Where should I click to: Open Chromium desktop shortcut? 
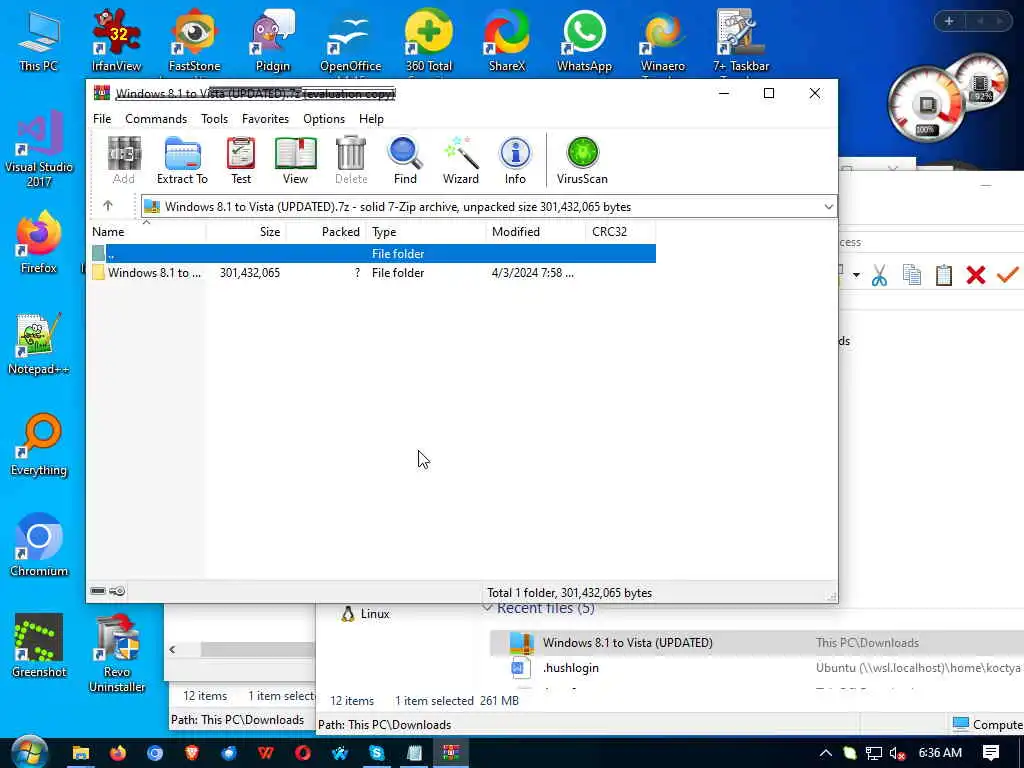(x=39, y=546)
